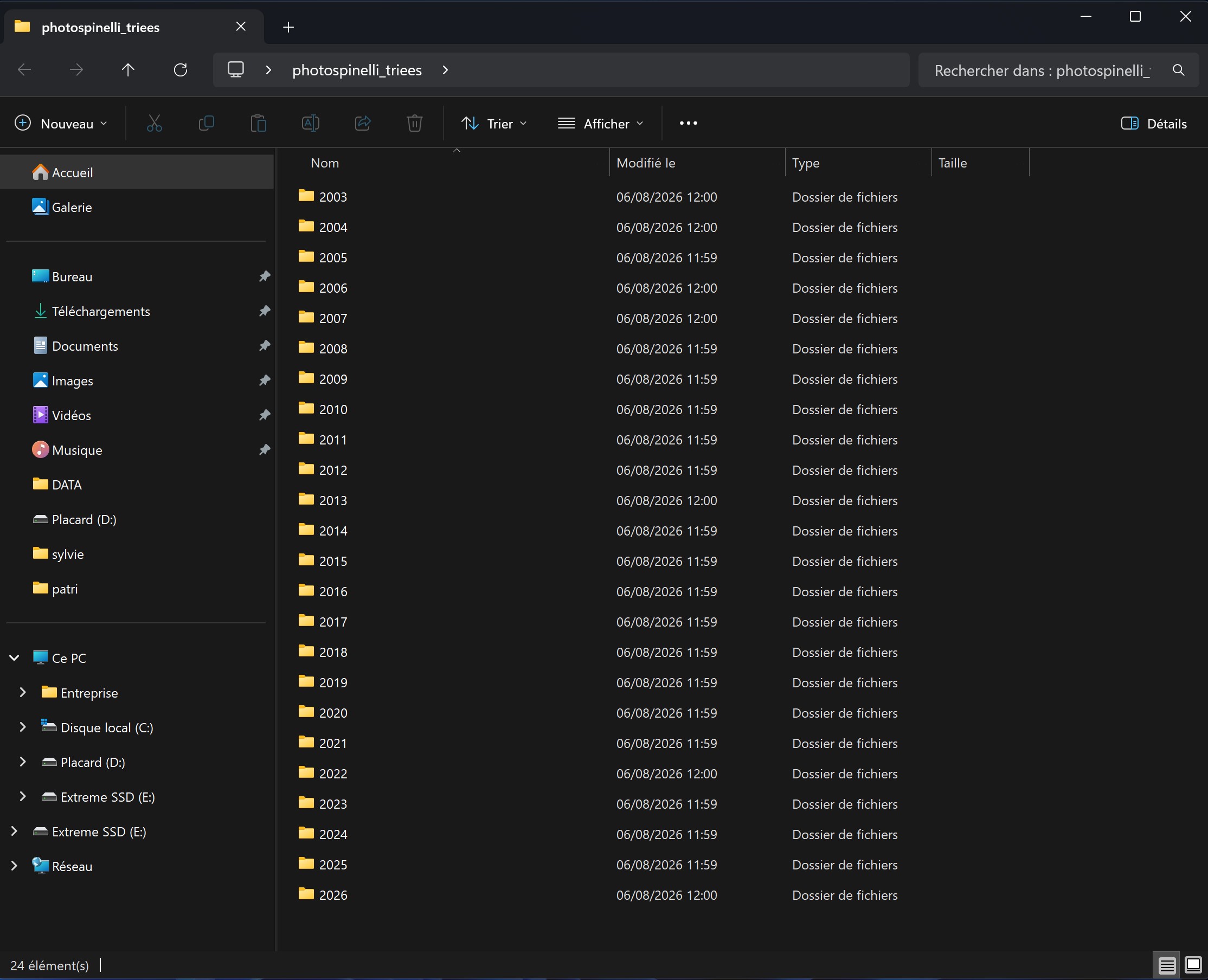This screenshot has height=980, width=1208.
Task: Open the DATA folder in sidebar
Action: 137,485
